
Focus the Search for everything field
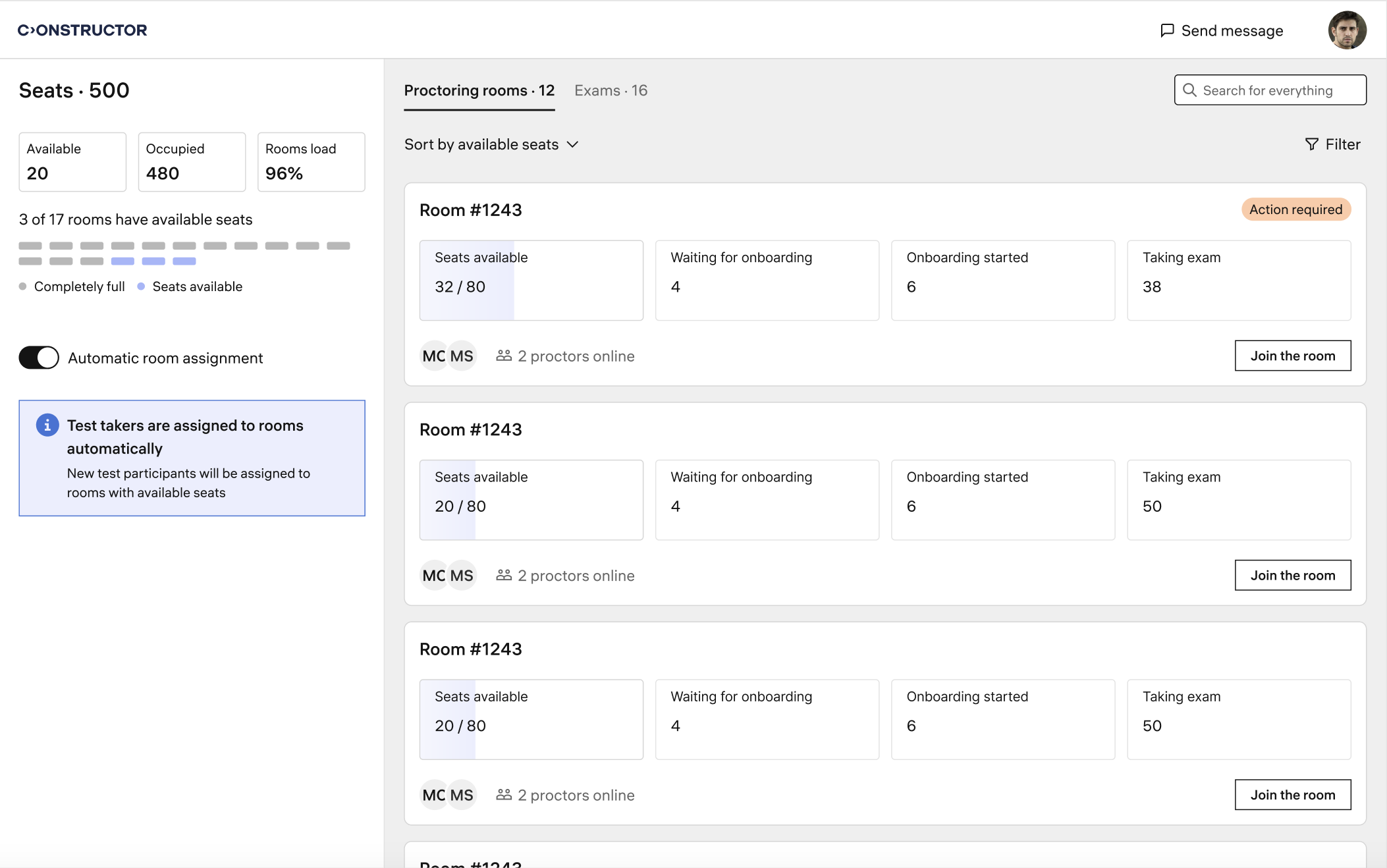1278,90
